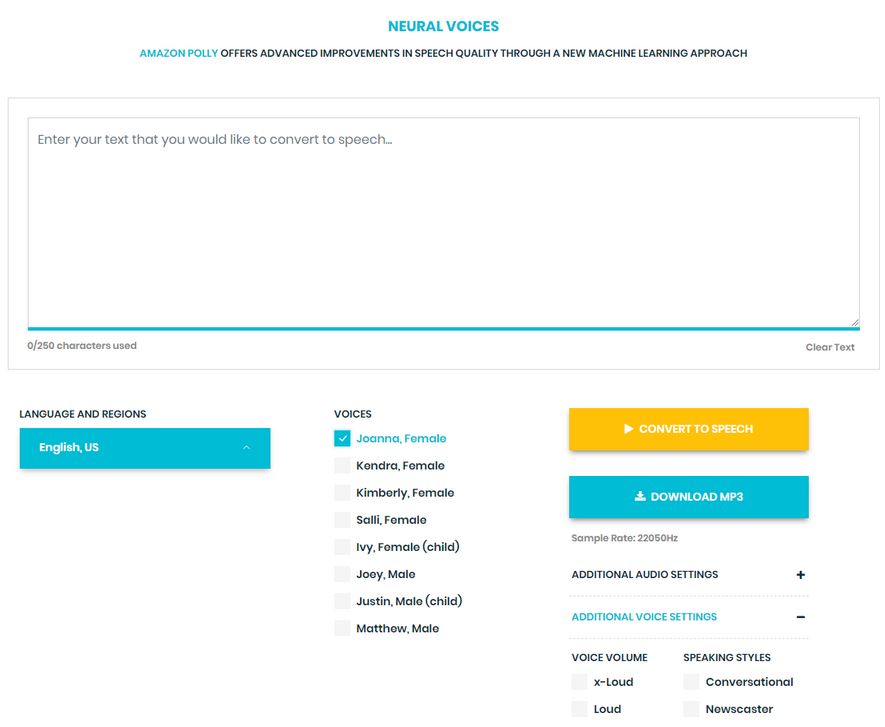
Task: Click the Clear Text link
Action: tap(830, 347)
